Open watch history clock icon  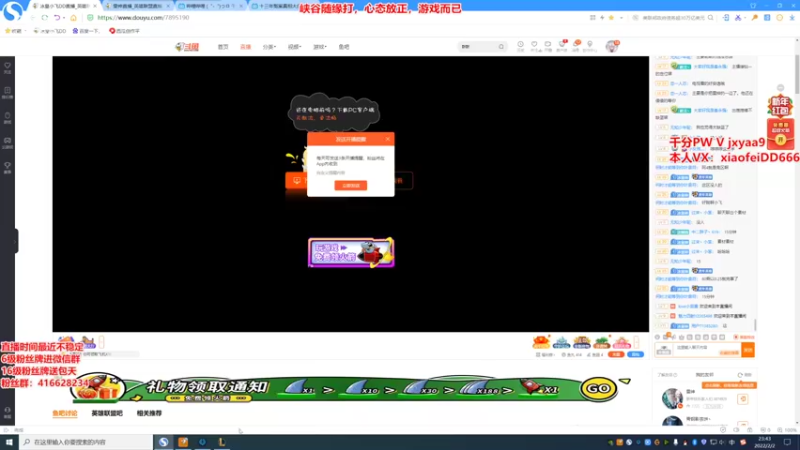520,46
